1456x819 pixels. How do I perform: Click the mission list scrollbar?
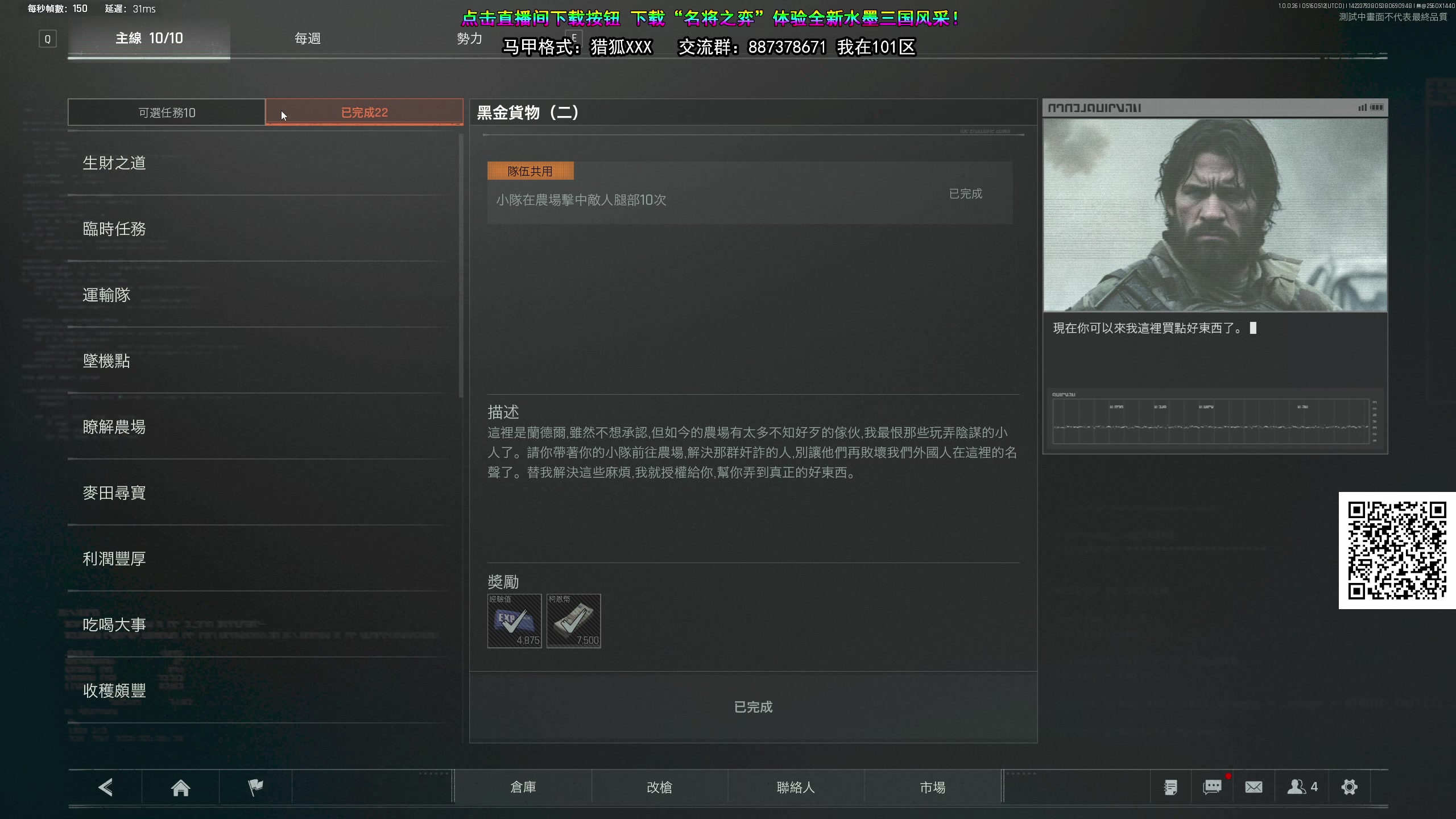(x=461, y=266)
